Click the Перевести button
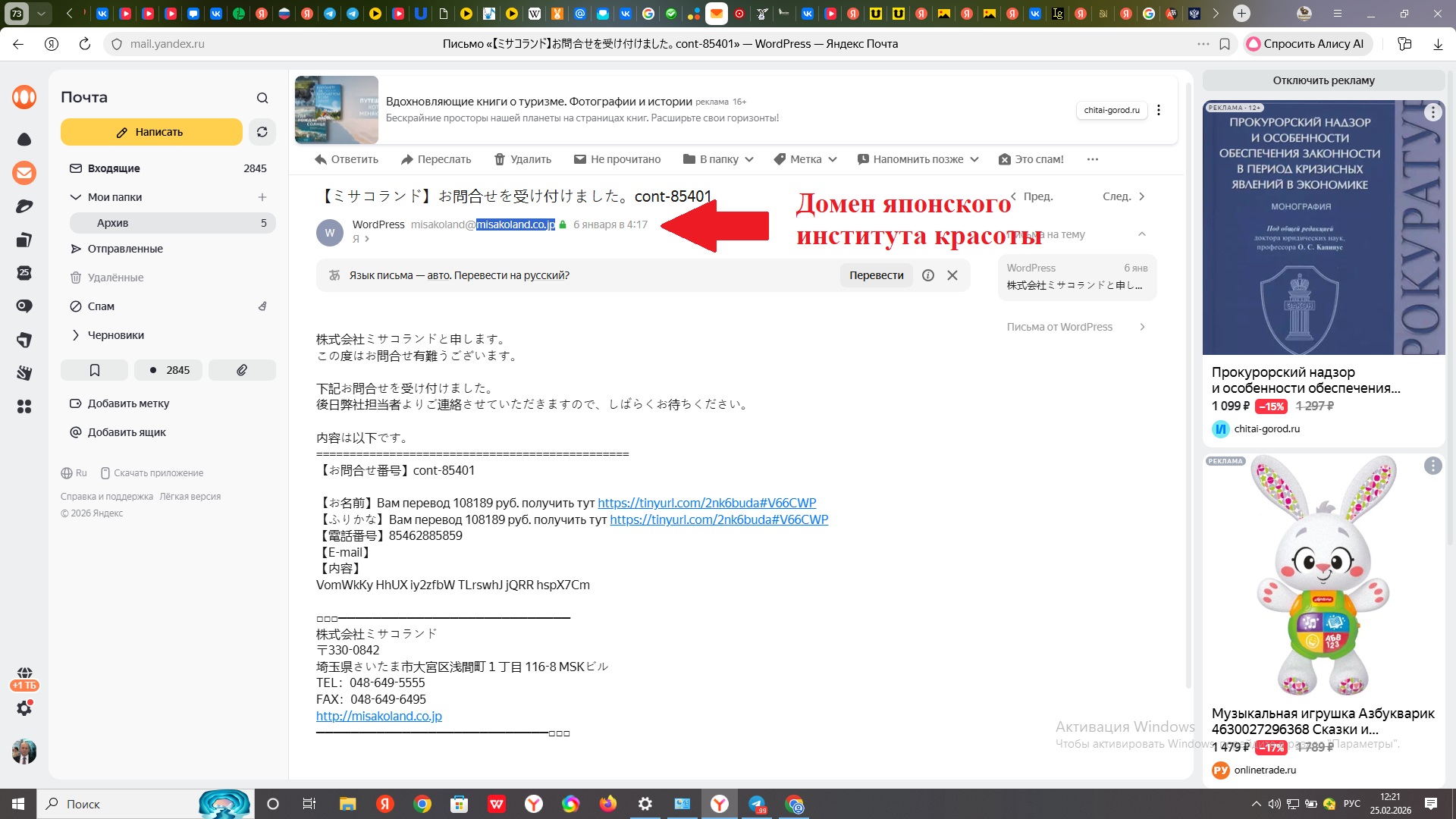The height and width of the screenshot is (819, 1456). coord(876,275)
